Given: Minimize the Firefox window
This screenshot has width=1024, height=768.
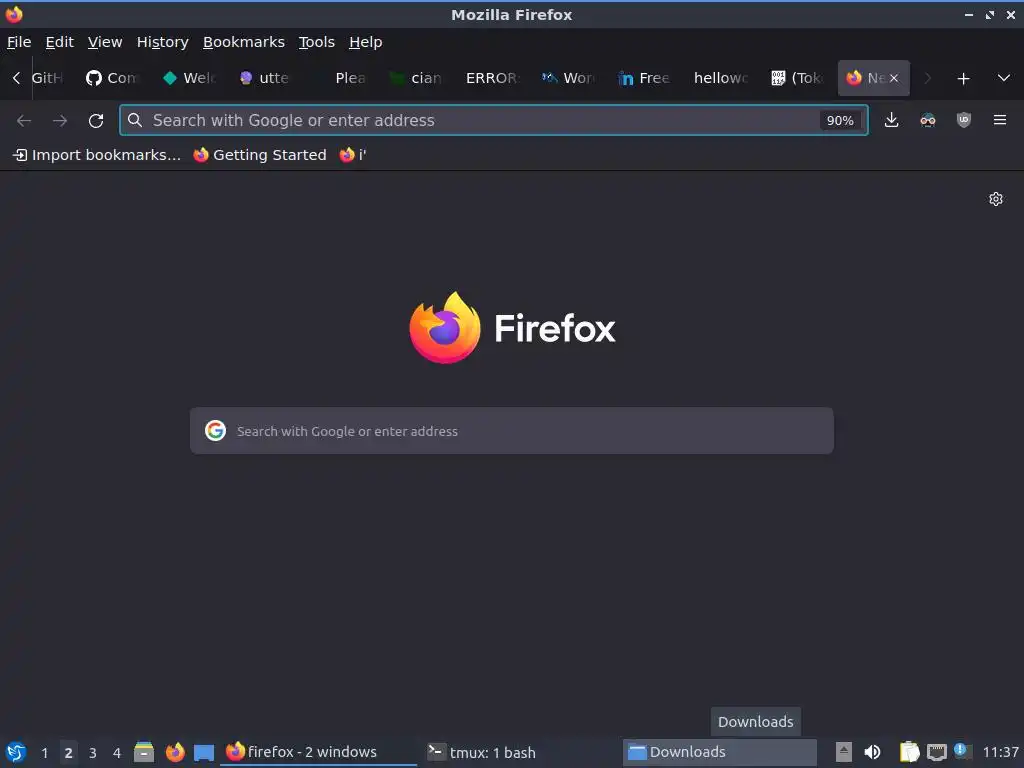Looking at the screenshot, I should [x=968, y=14].
